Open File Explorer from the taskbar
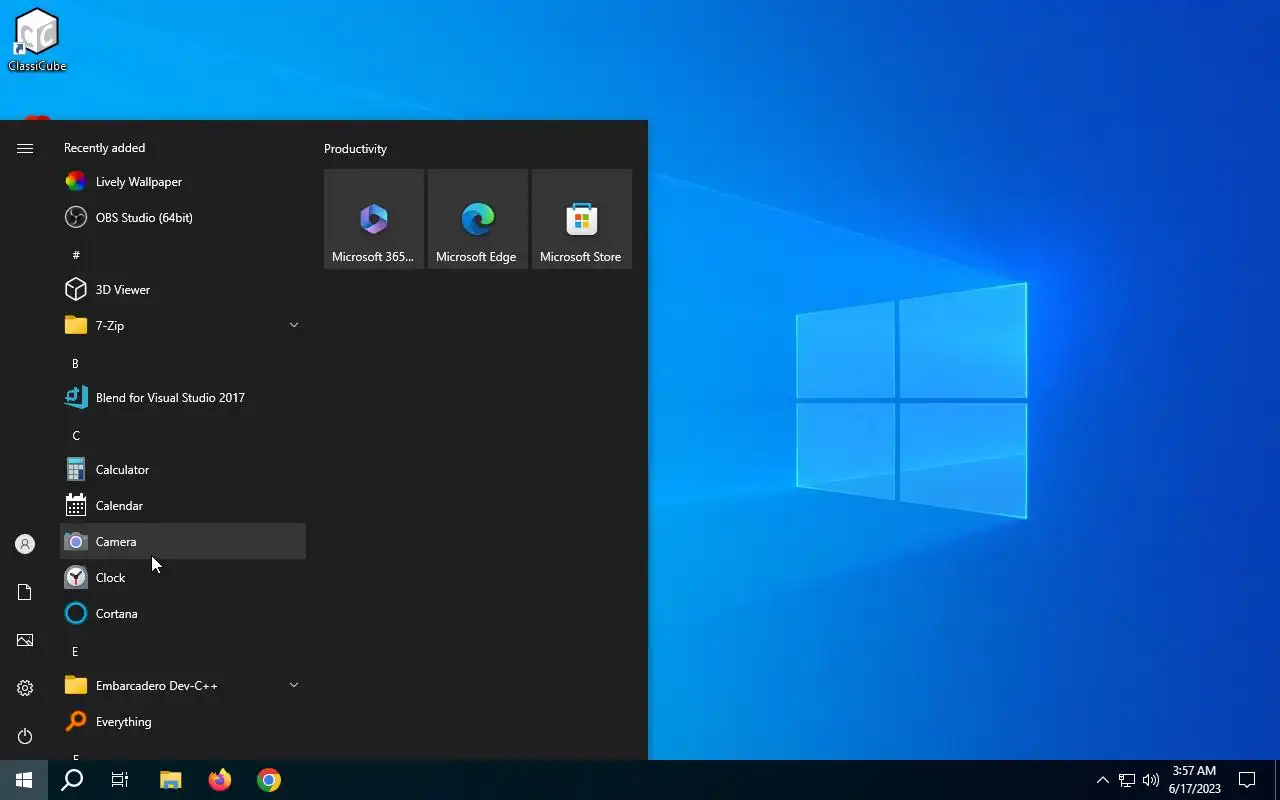This screenshot has height=800, width=1280. click(x=171, y=780)
